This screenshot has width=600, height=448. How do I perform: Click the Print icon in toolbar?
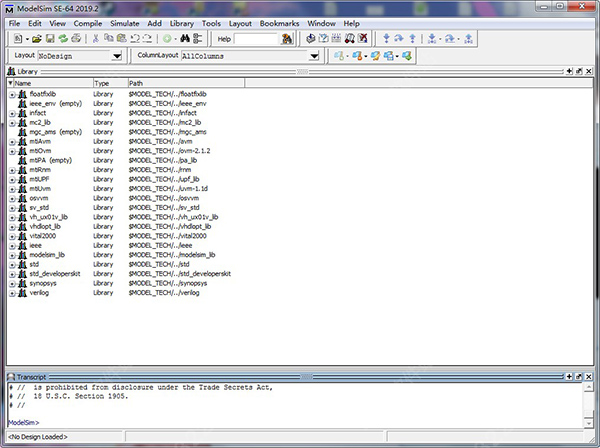(x=75, y=38)
